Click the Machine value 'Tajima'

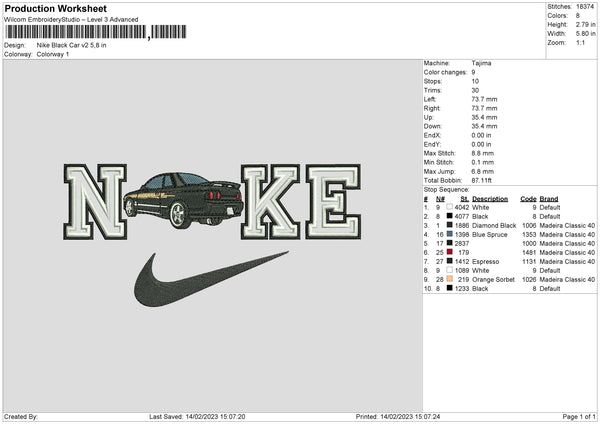481,63
